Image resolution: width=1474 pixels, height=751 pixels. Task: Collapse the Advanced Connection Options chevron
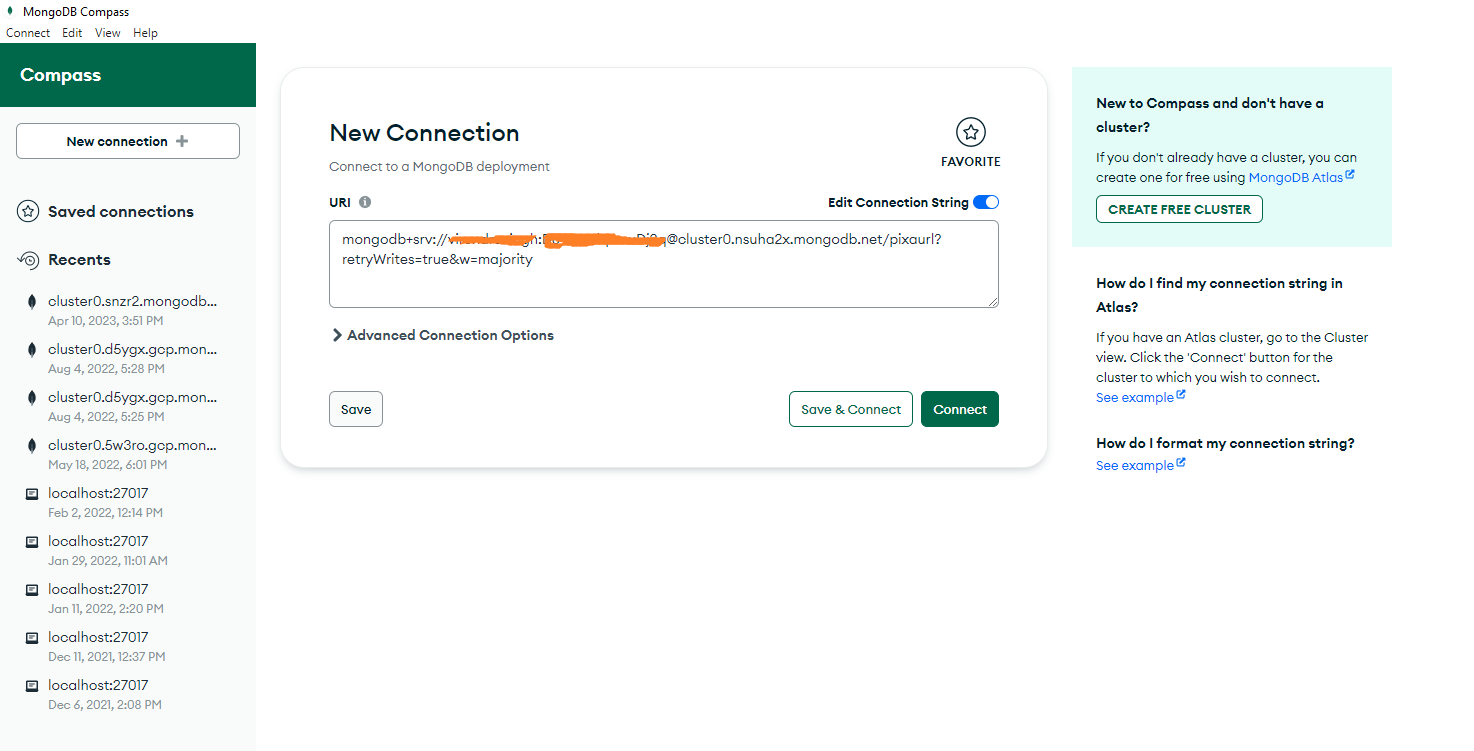pos(337,335)
